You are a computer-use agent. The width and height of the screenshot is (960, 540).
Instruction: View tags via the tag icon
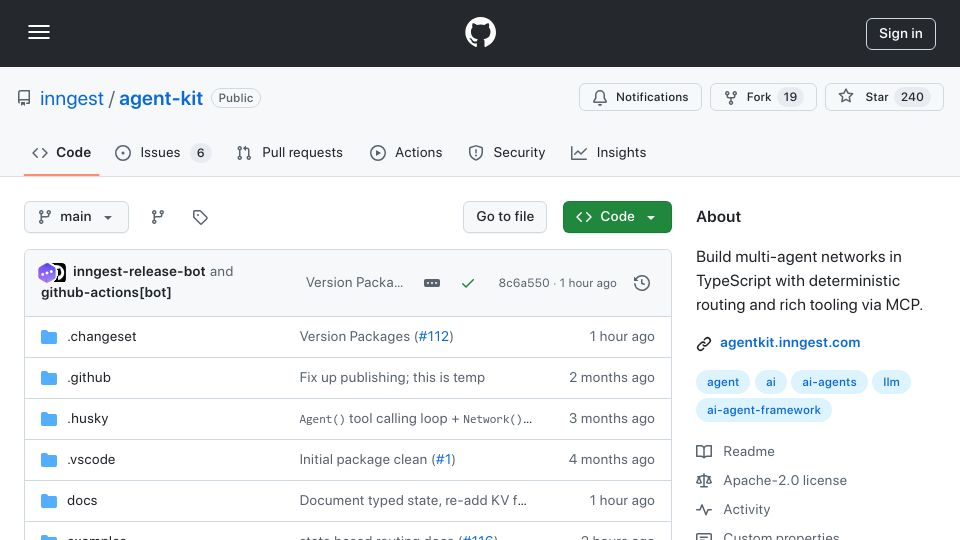tap(200, 217)
